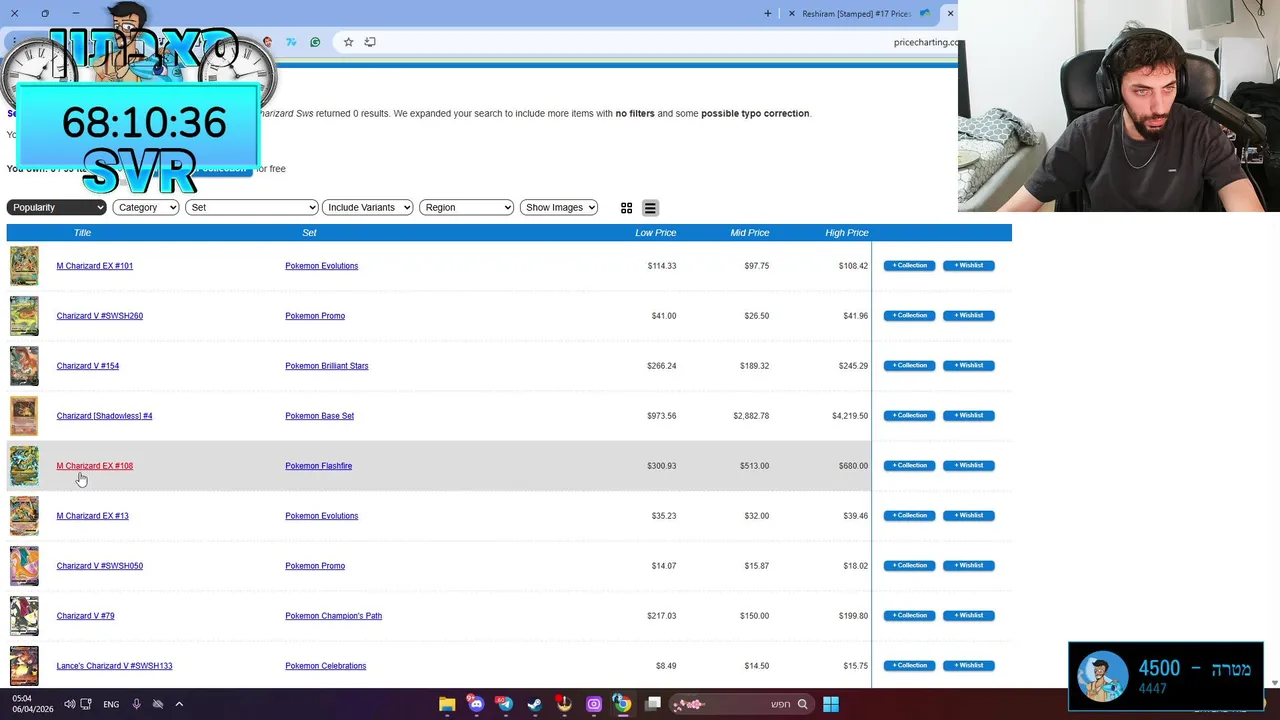Image resolution: width=1280 pixels, height=720 pixels.
Task: Sort by the Title column header
Action: point(82,233)
